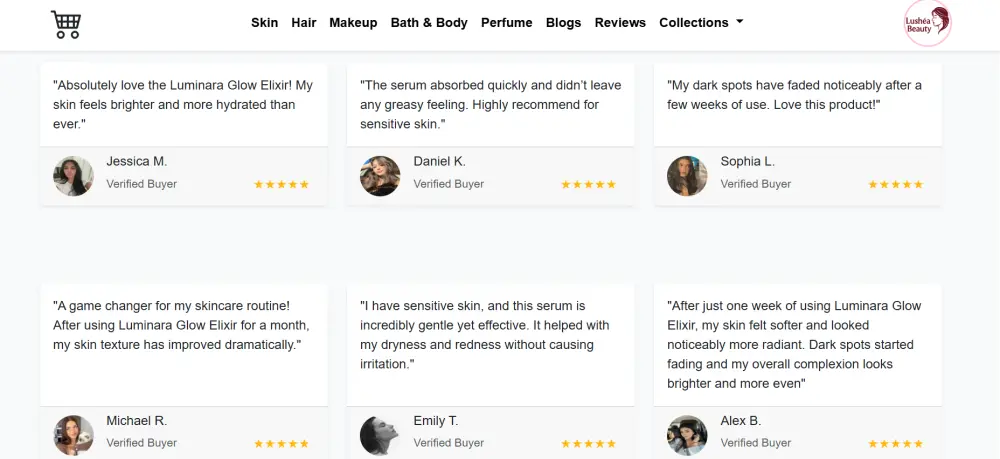Open the Perfume category link
Screen dimensions: 1000x459
point(506,22)
